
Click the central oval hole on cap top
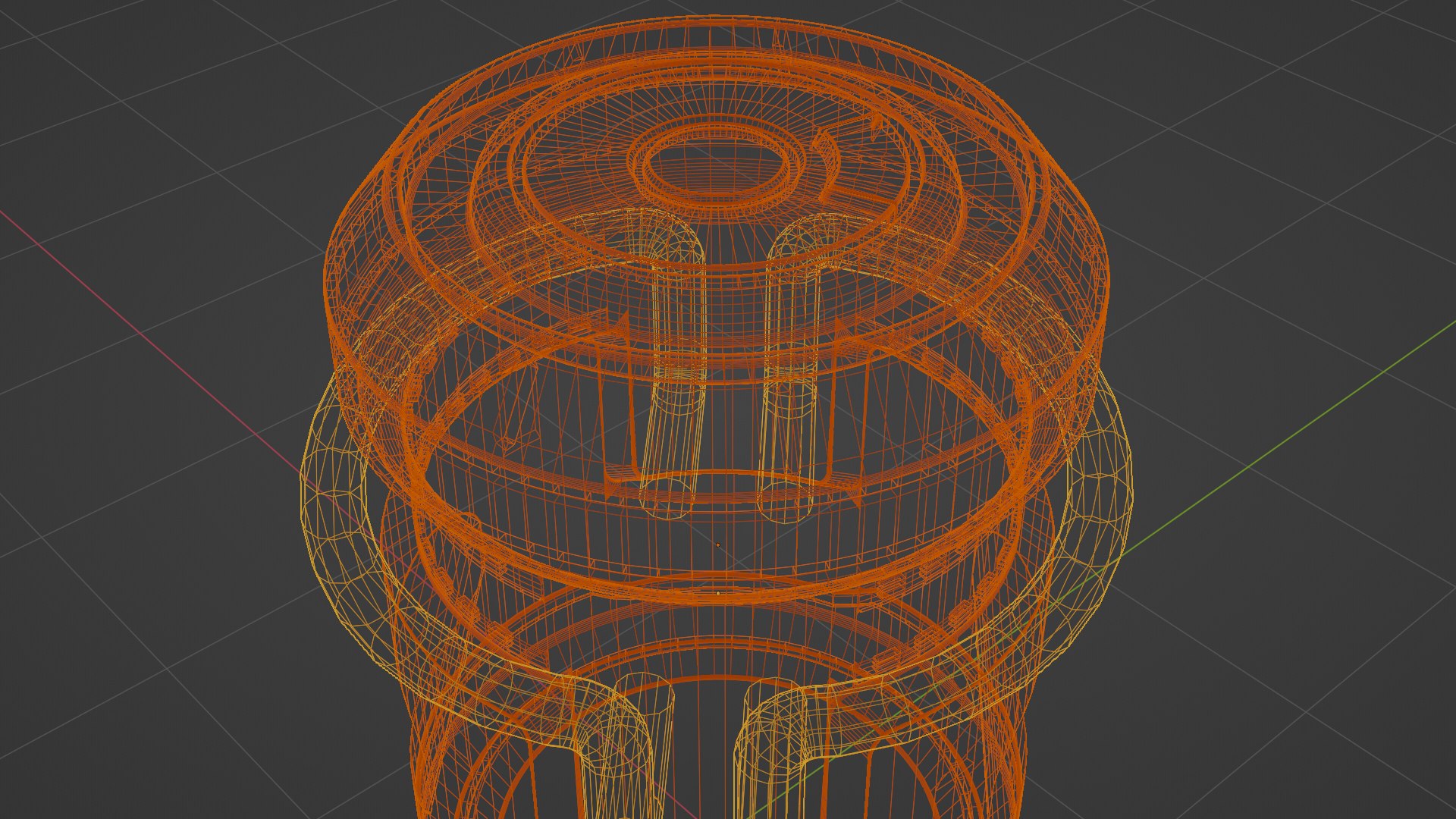(x=717, y=165)
